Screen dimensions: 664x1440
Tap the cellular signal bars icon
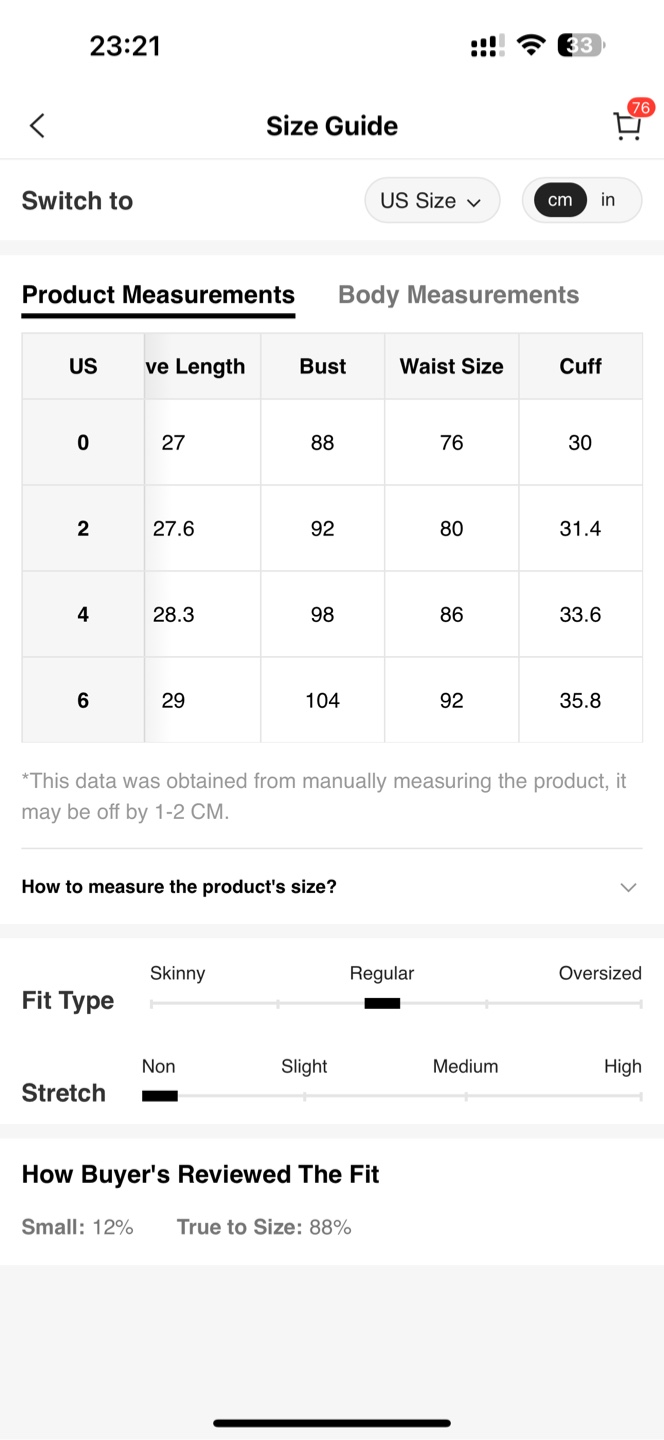tap(488, 46)
